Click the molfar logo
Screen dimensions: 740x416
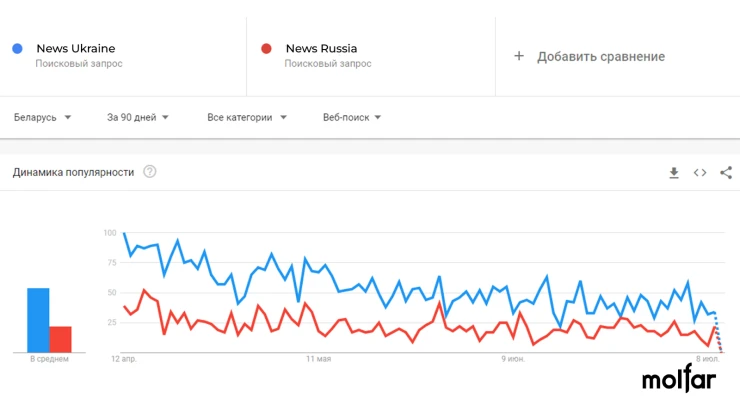coord(679,378)
